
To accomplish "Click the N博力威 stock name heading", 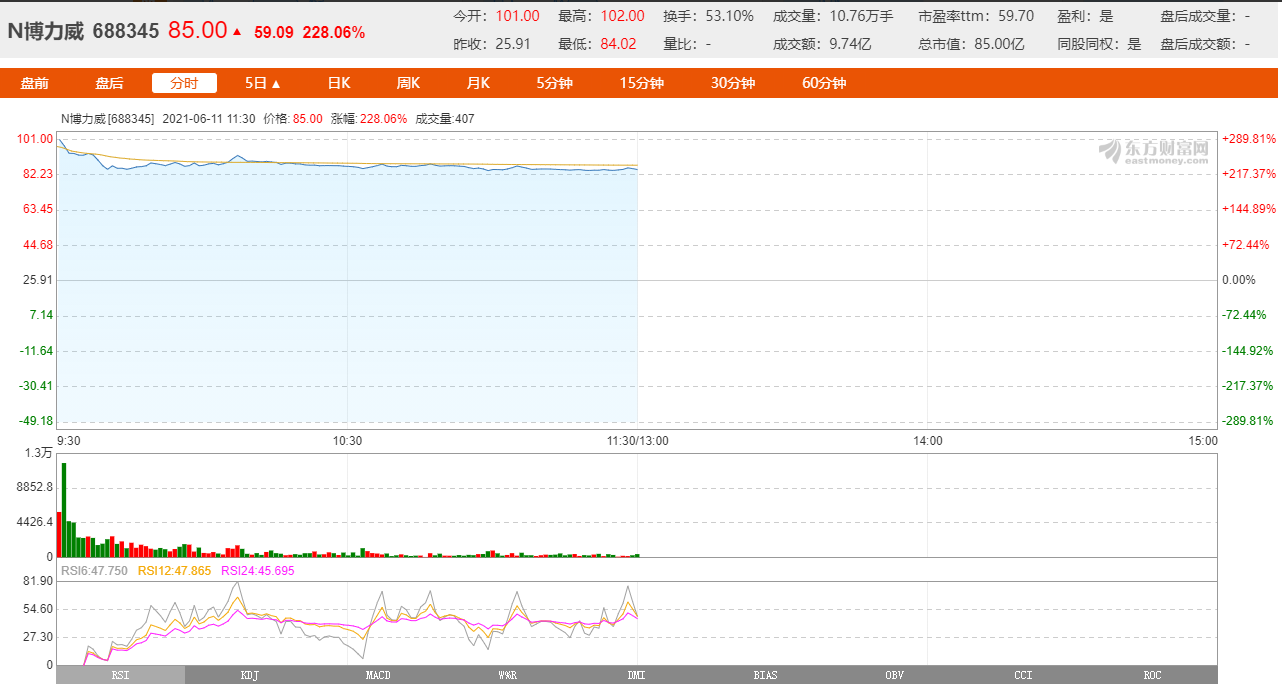I will pos(46,31).
